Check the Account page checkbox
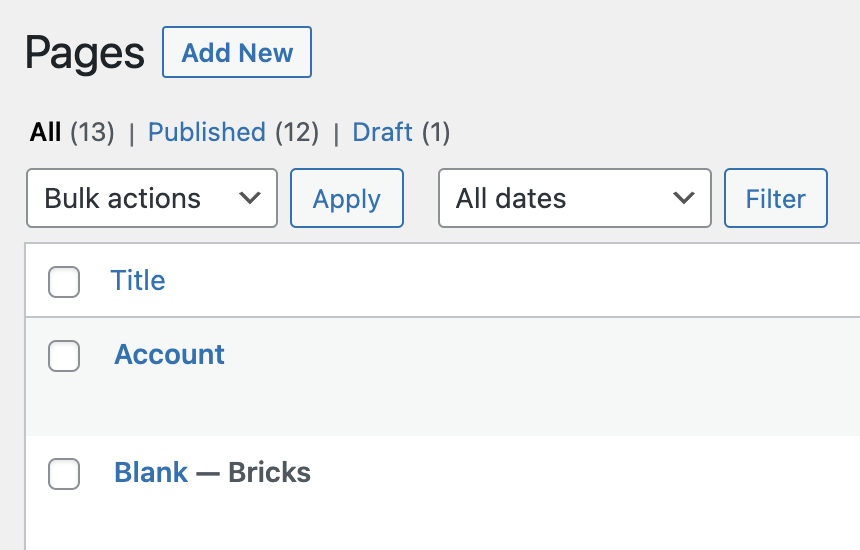 (64, 356)
